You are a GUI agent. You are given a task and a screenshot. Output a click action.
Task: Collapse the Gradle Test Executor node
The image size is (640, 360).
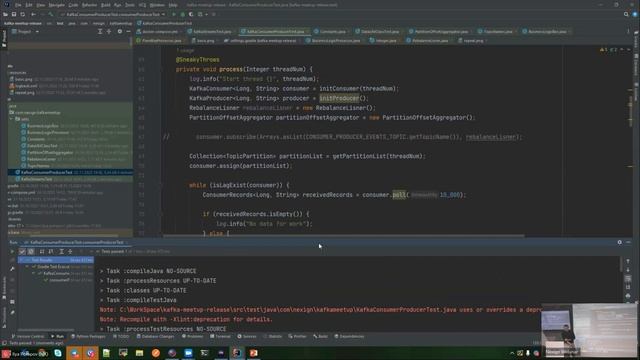[x=28, y=267]
